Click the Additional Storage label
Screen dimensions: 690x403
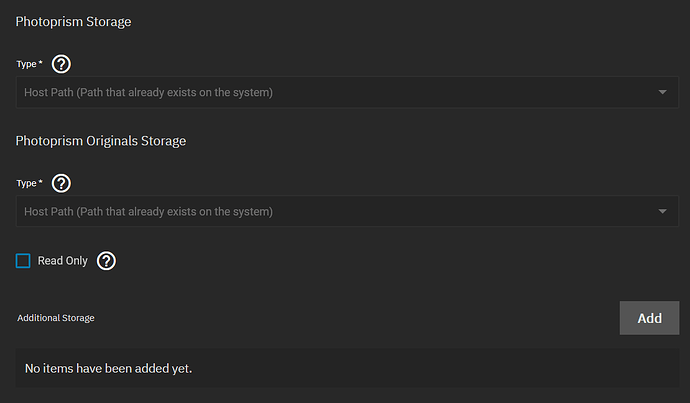tap(56, 318)
